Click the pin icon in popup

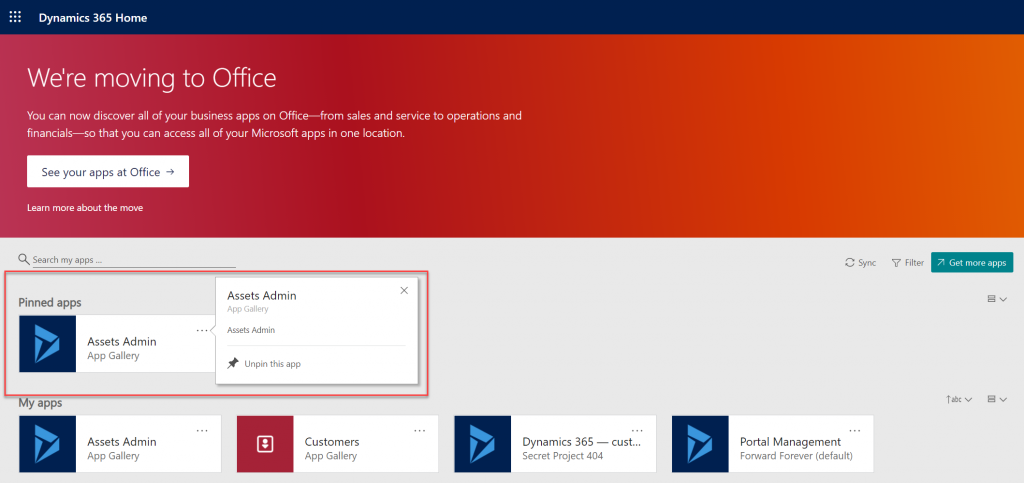click(232, 364)
